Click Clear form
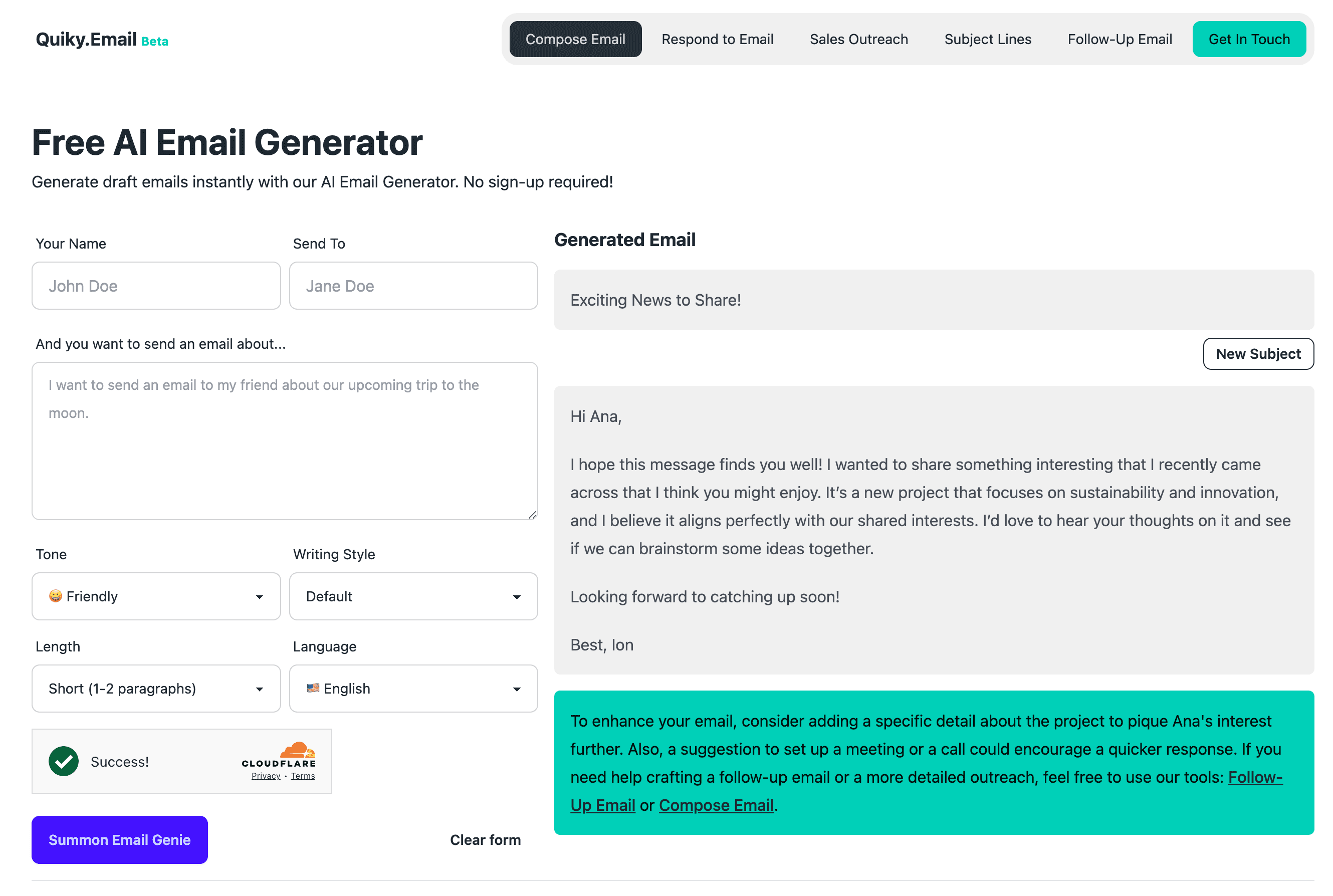Viewport: 1333px width, 896px height. (485, 839)
